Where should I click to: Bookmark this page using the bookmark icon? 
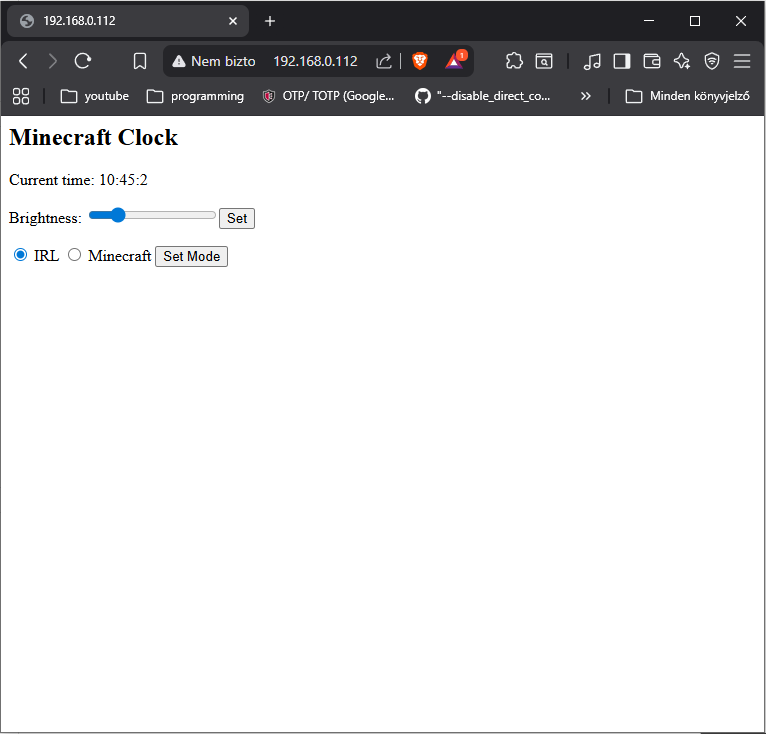pos(140,61)
